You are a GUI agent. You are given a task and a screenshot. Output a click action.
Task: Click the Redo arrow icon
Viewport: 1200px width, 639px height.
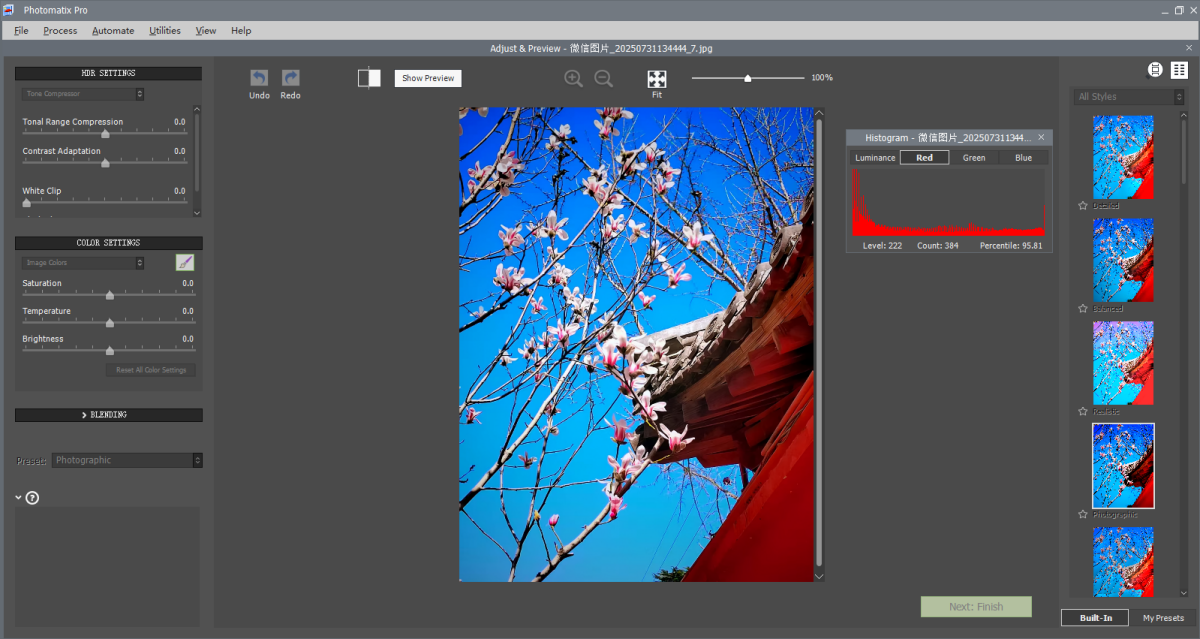[x=290, y=78]
